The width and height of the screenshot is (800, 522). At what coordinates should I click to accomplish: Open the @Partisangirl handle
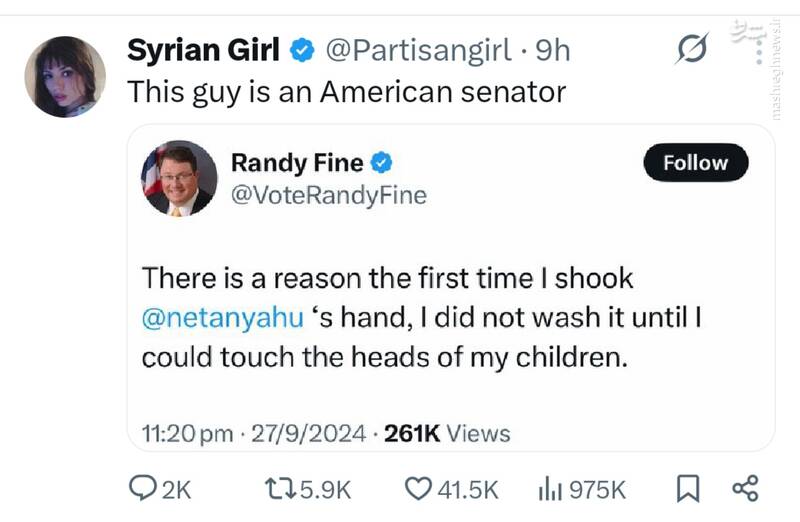(422, 49)
